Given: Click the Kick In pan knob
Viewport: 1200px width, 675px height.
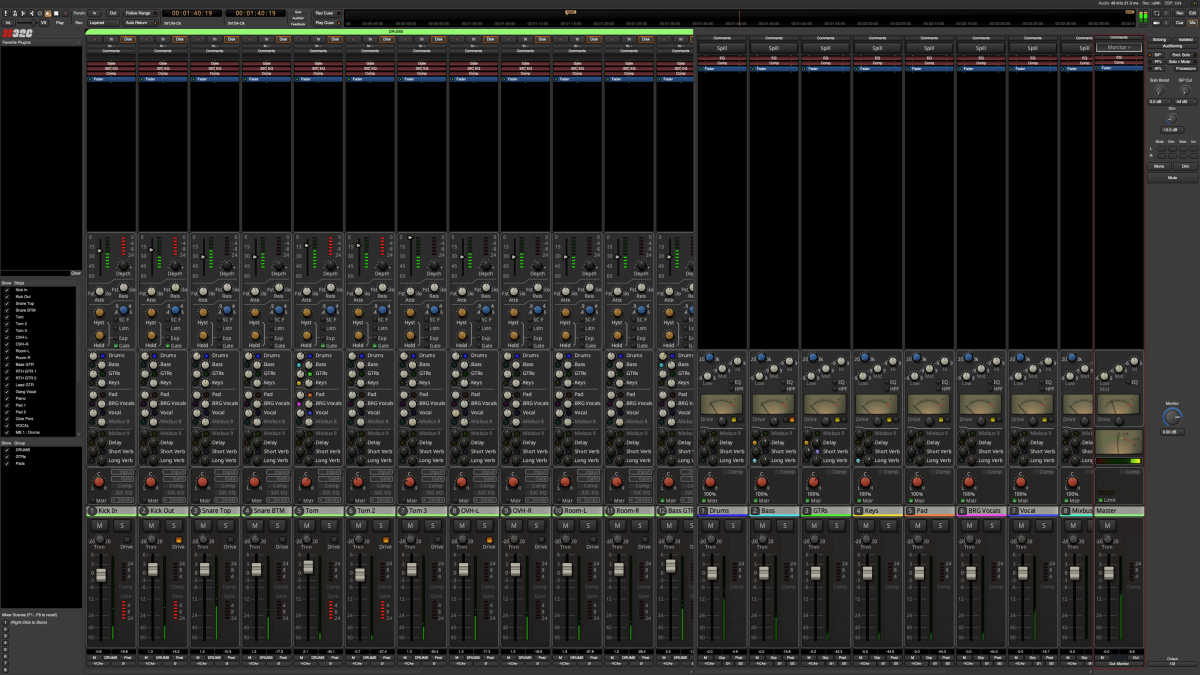Looking at the screenshot, I should (99, 482).
